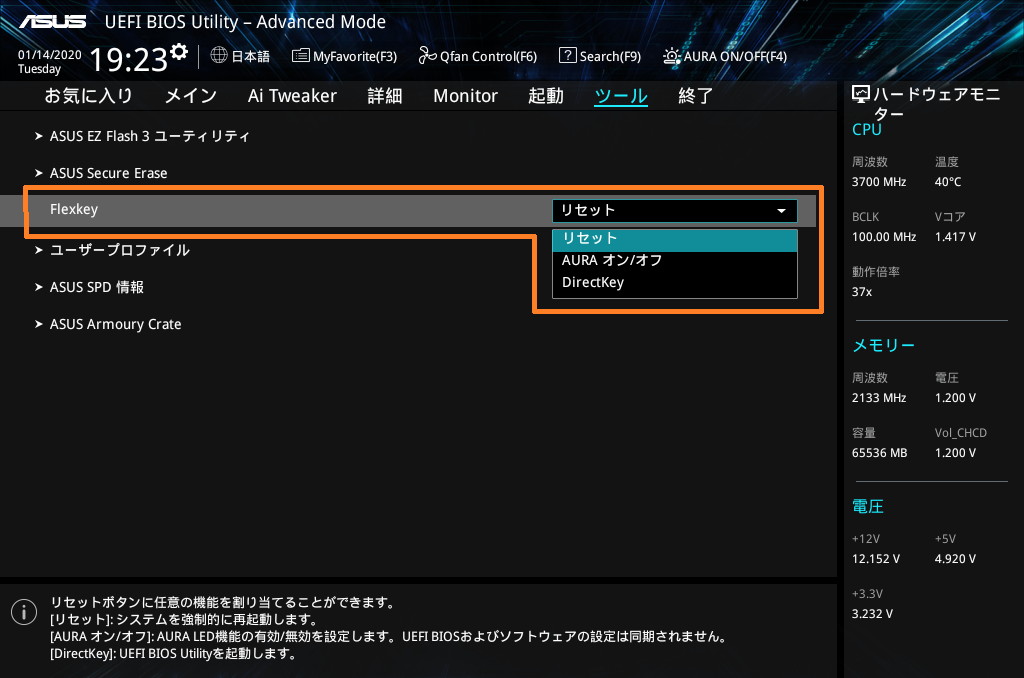Open MyFavorite(F3) menu
The width and height of the screenshot is (1024, 678).
[344, 56]
